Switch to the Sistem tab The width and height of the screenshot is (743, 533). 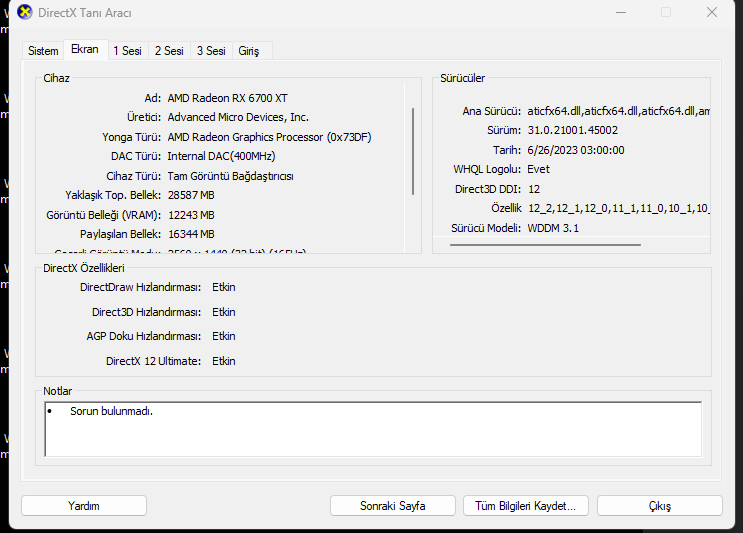[43, 51]
